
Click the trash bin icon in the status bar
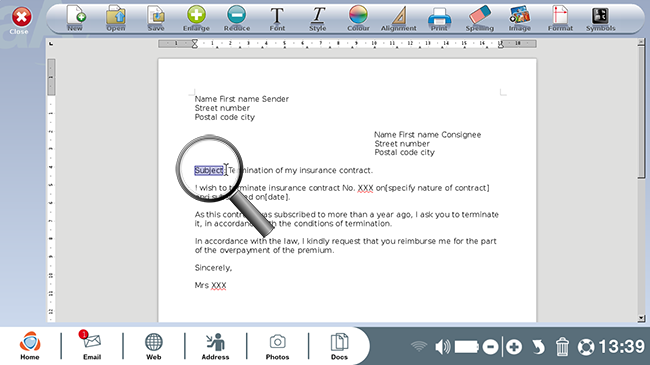pos(562,347)
